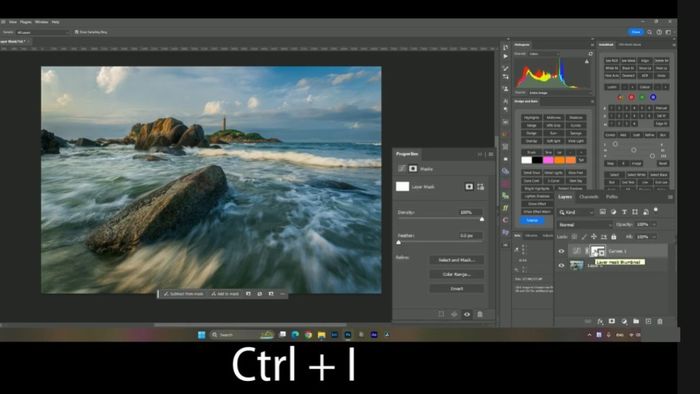Click the blue button in dodge and burn panel

pyautogui.click(x=532, y=220)
